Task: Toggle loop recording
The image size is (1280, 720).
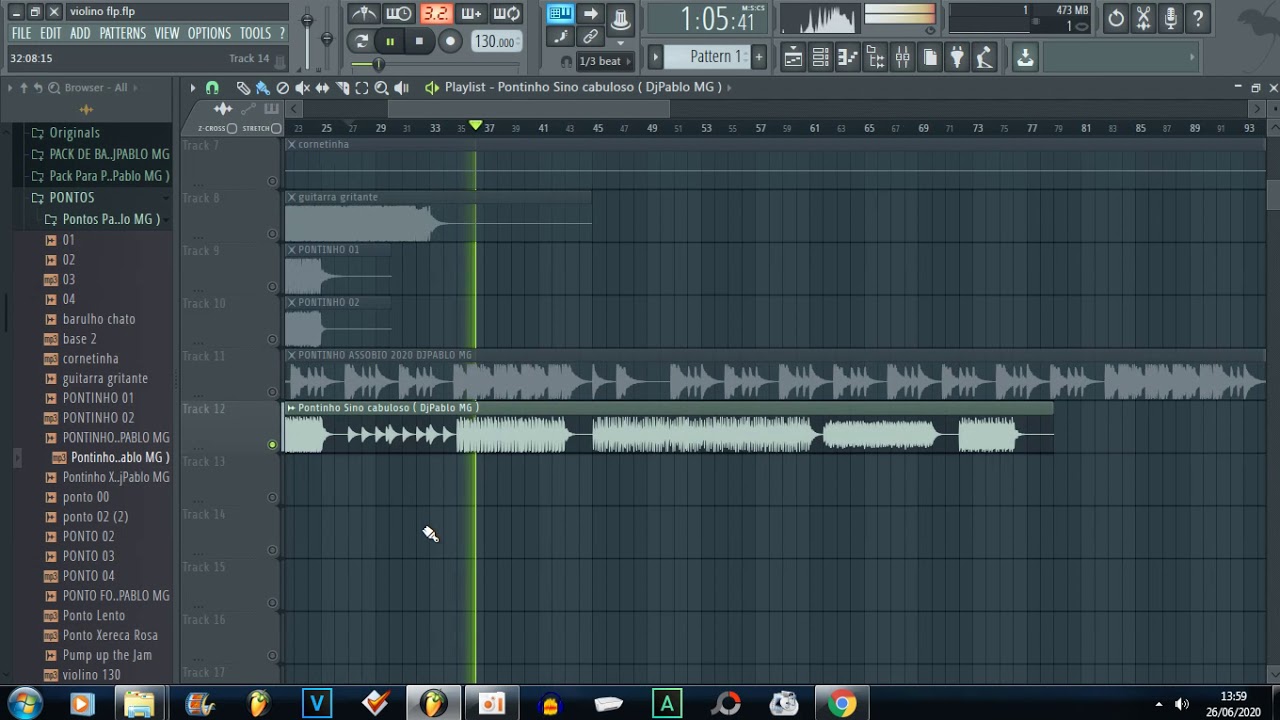Action: pyautogui.click(x=507, y=14)
